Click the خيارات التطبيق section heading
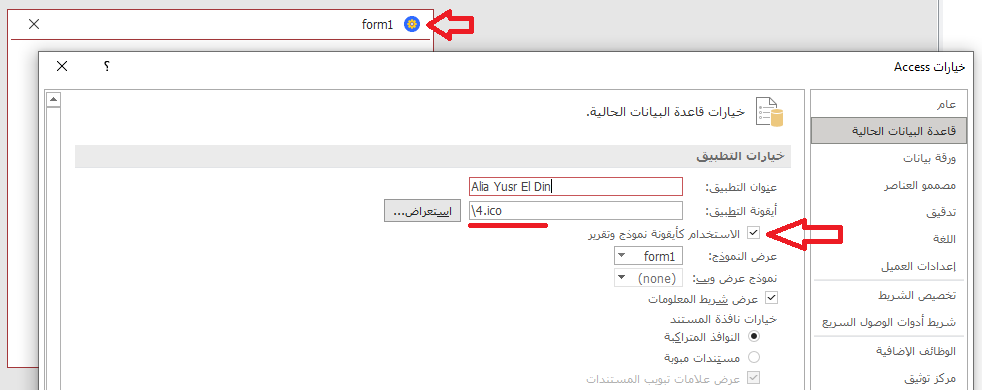982x390 pixels. [740, 157]
